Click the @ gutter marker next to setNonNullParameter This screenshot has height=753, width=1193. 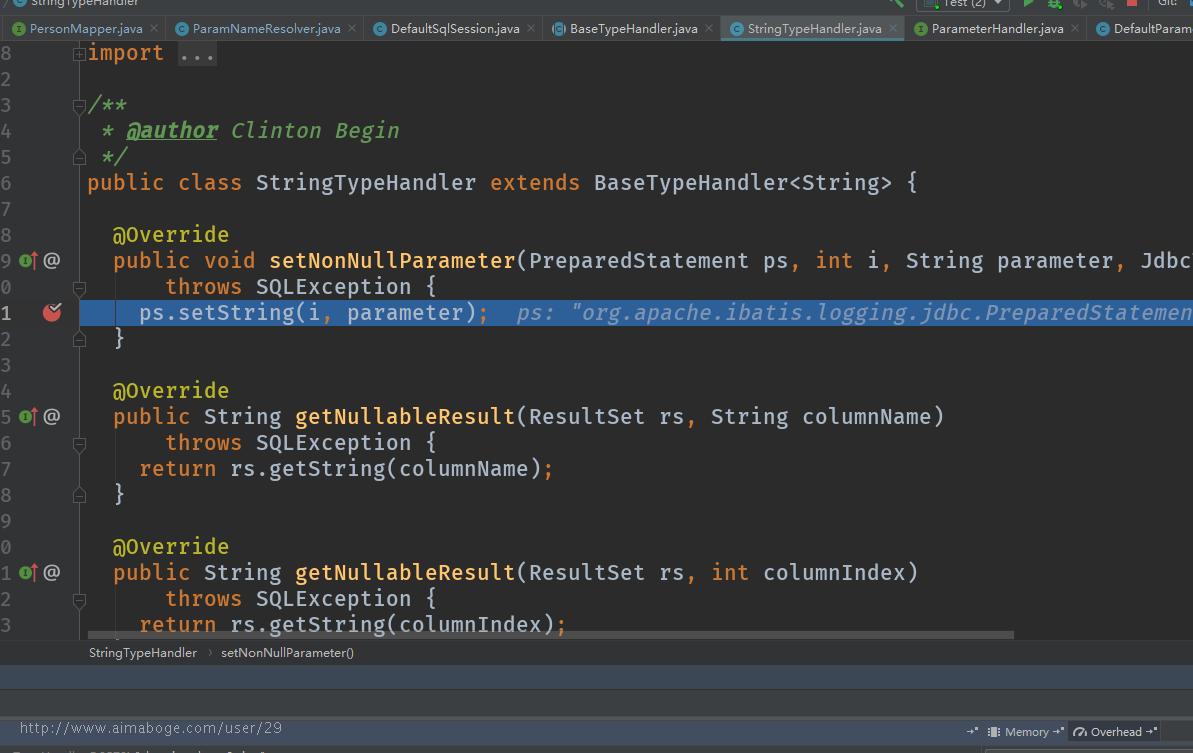pyautogui.click(x=52, y=261)
